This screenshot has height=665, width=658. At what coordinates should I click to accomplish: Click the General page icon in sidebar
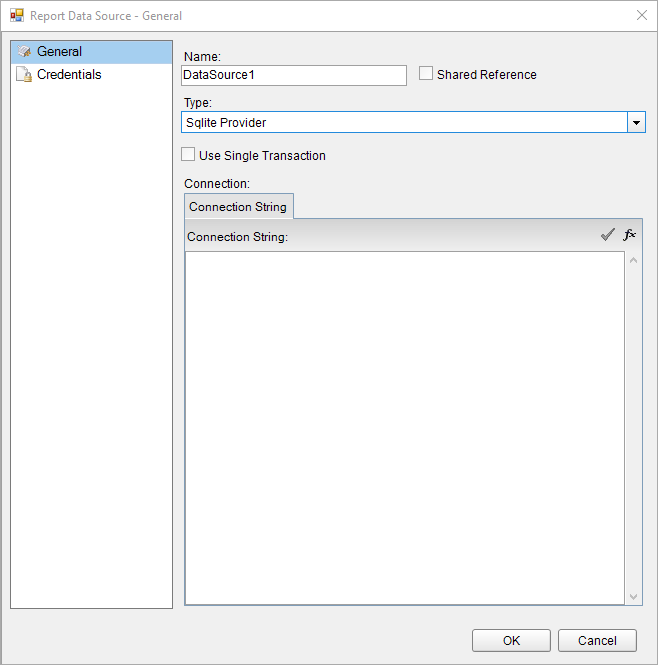pos(24,52)
